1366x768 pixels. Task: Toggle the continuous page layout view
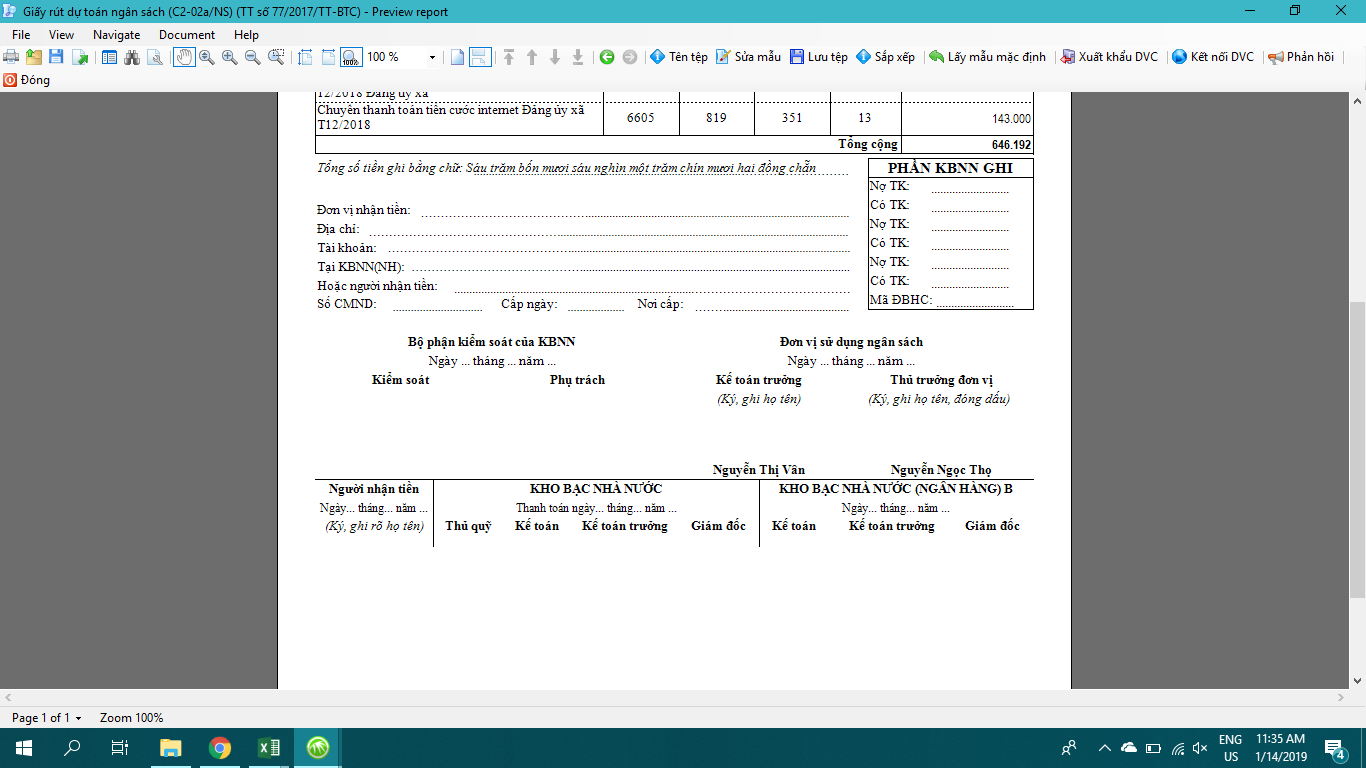pyautogui.click(x=480, y=57)
